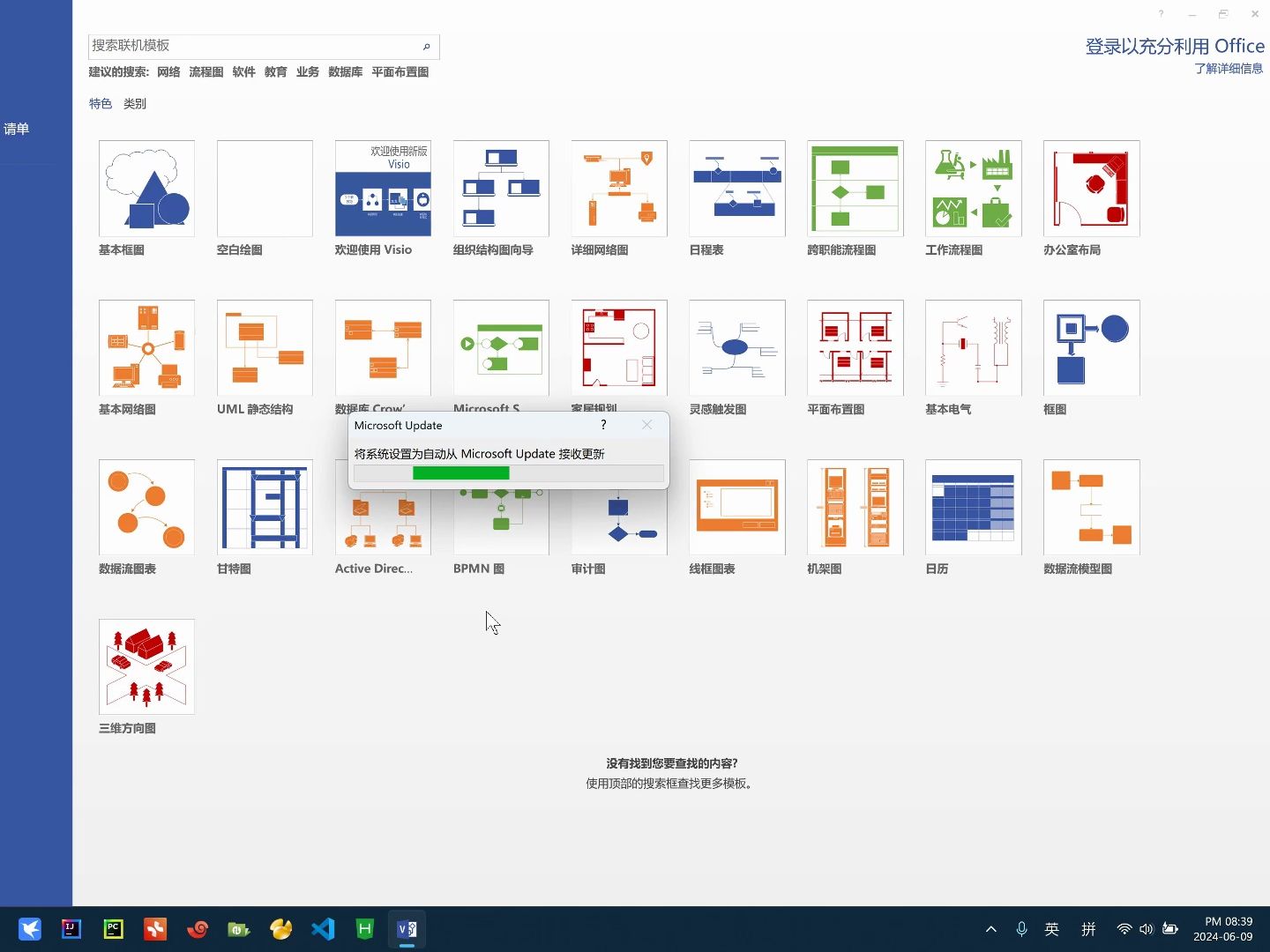
Task: Click the Visio taskbar icon
Action: click(x=407, y=929)
